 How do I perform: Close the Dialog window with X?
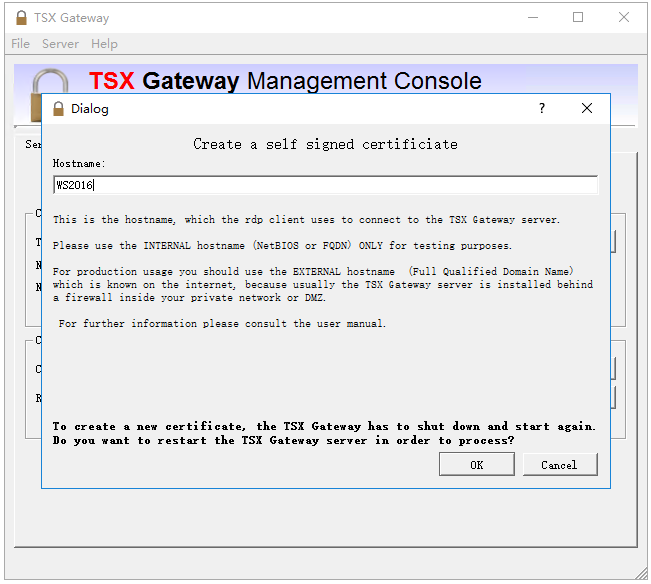point(587,108)
